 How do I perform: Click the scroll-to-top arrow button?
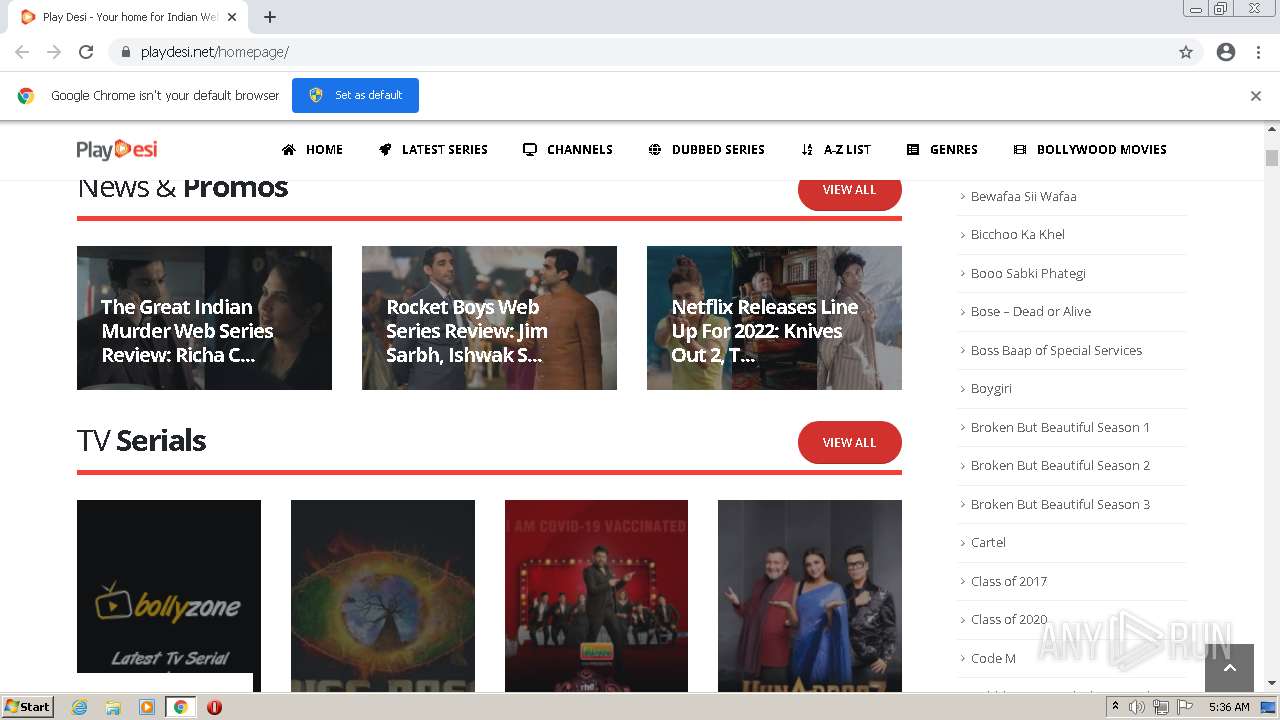pyautogui.click(x=1229, y=668)
